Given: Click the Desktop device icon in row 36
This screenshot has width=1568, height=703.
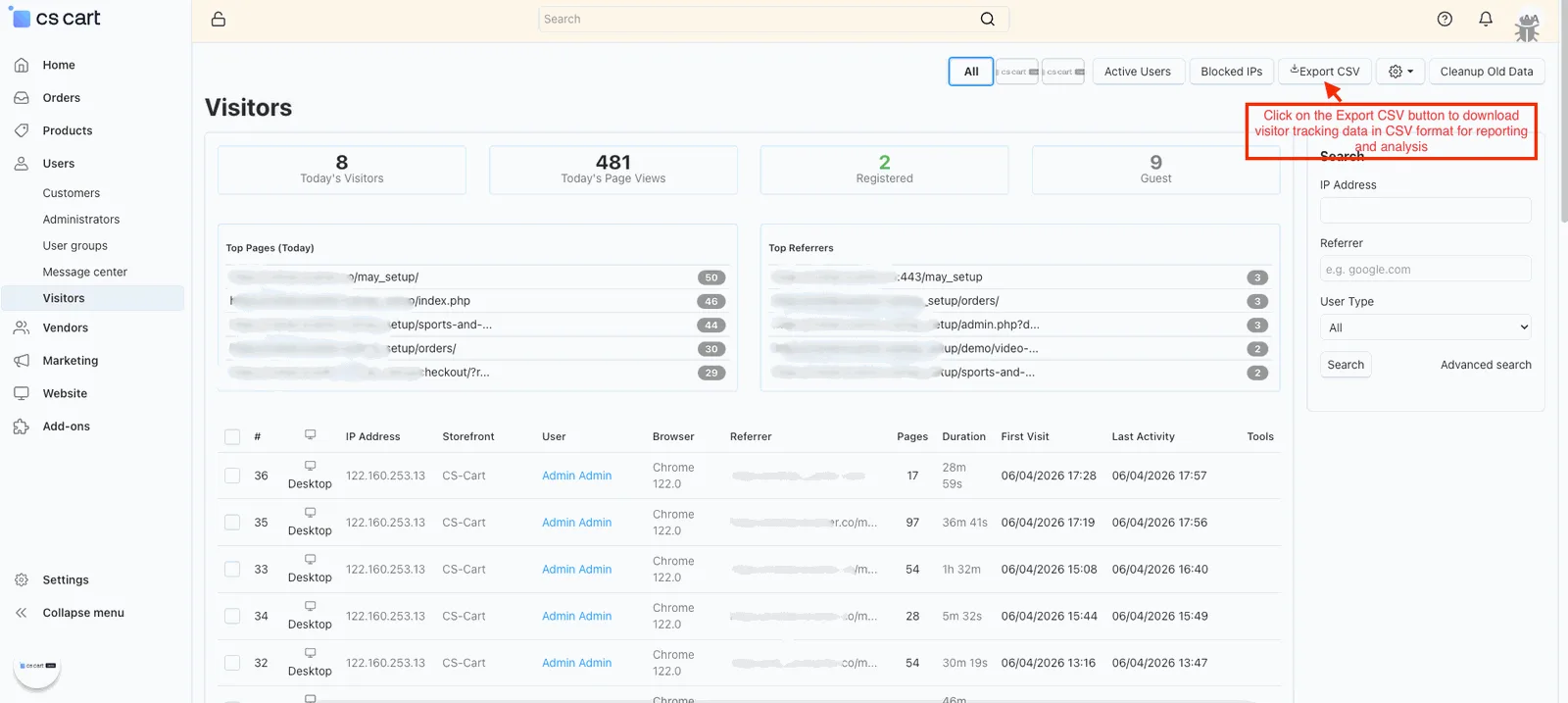Looking at the screenshot, I should pos(310,466).
